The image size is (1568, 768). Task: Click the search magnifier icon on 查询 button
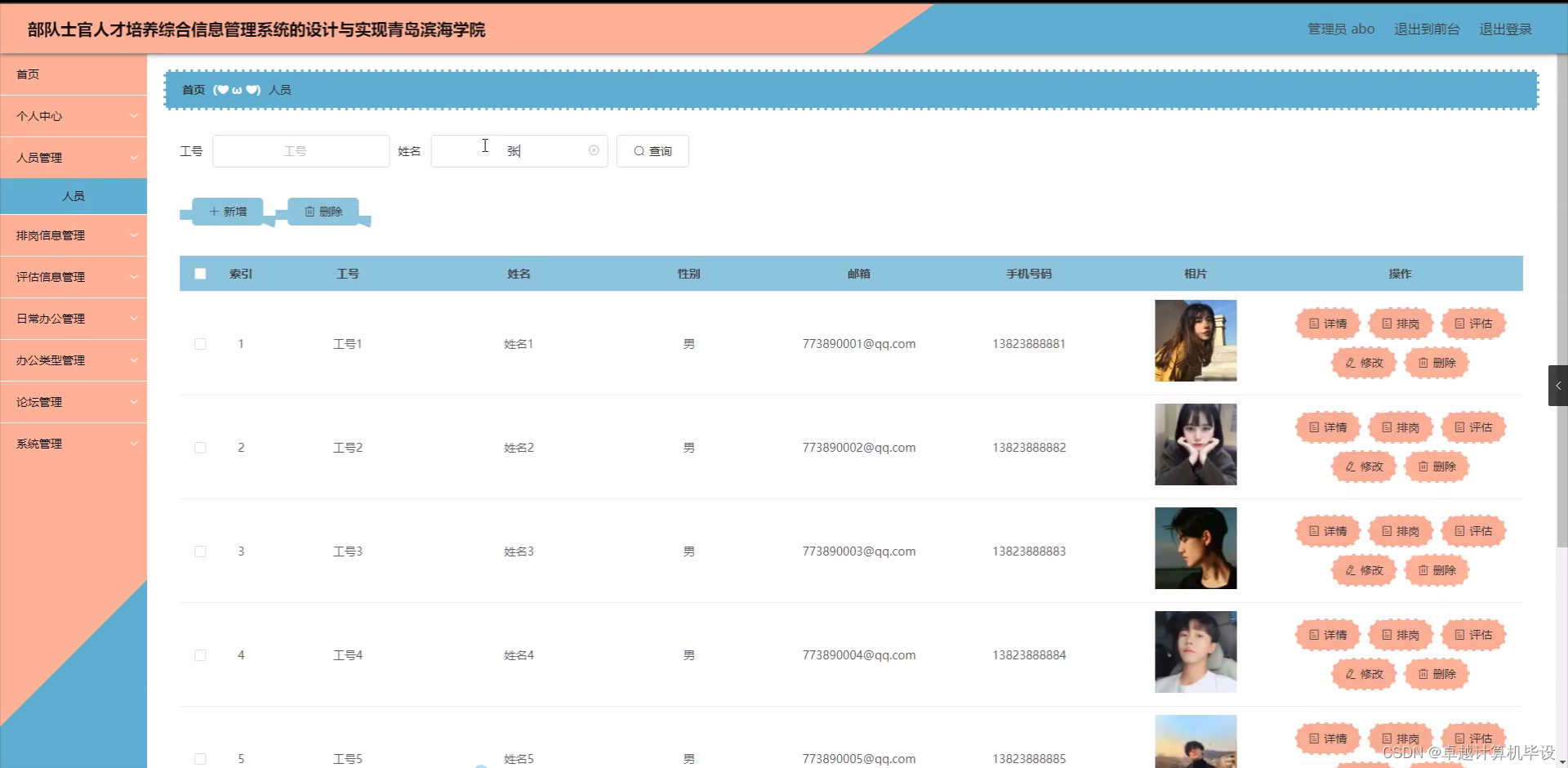(x=640, y=150)
